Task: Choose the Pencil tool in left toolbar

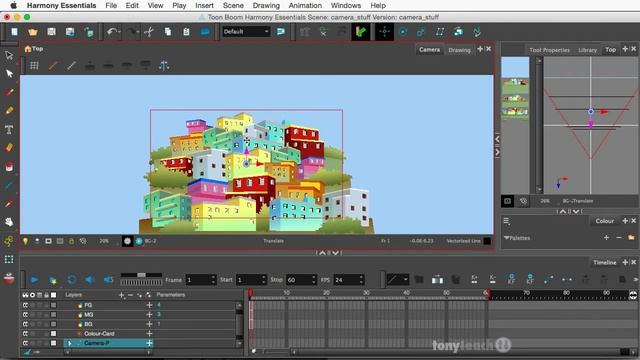Action: click(9, 111)
